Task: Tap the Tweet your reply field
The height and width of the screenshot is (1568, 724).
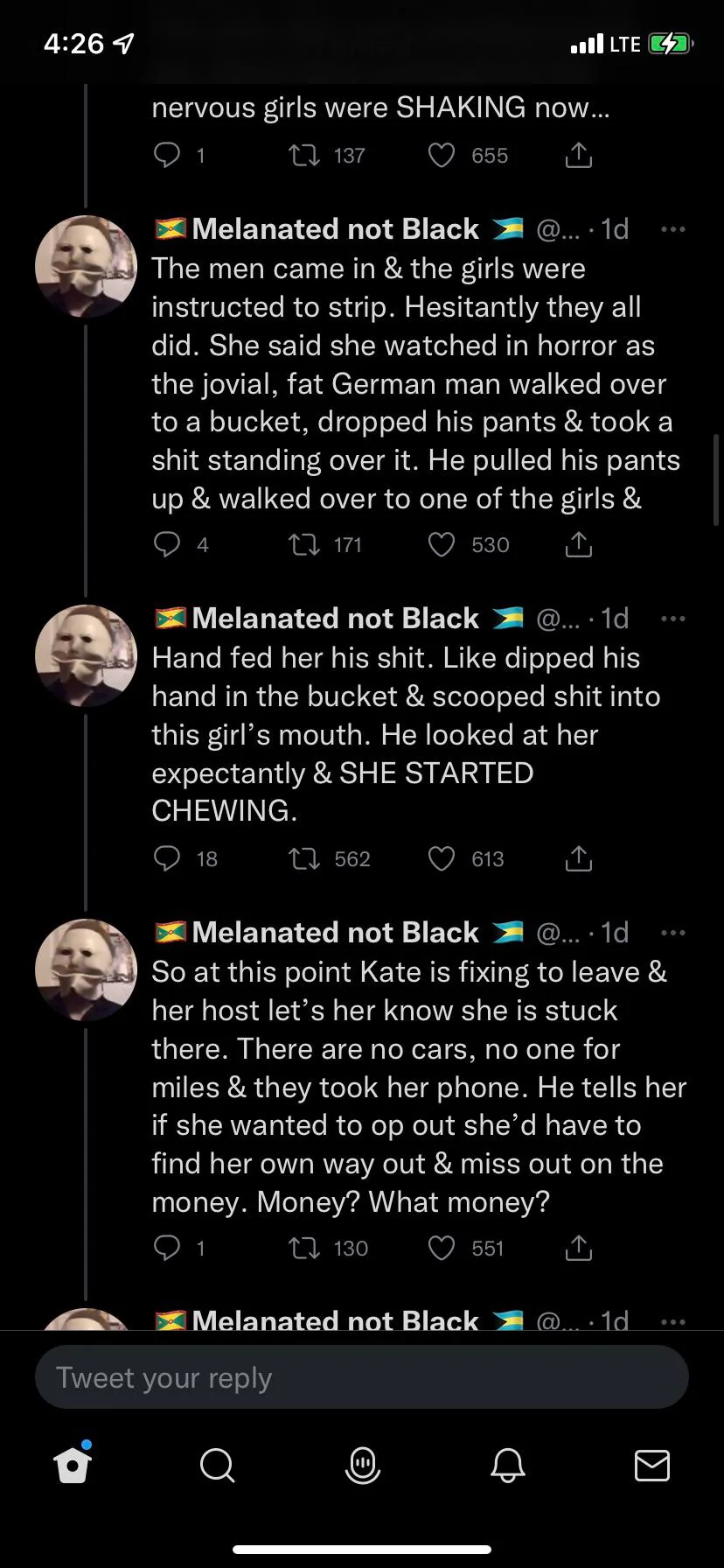Action: tap(361, 1377)
